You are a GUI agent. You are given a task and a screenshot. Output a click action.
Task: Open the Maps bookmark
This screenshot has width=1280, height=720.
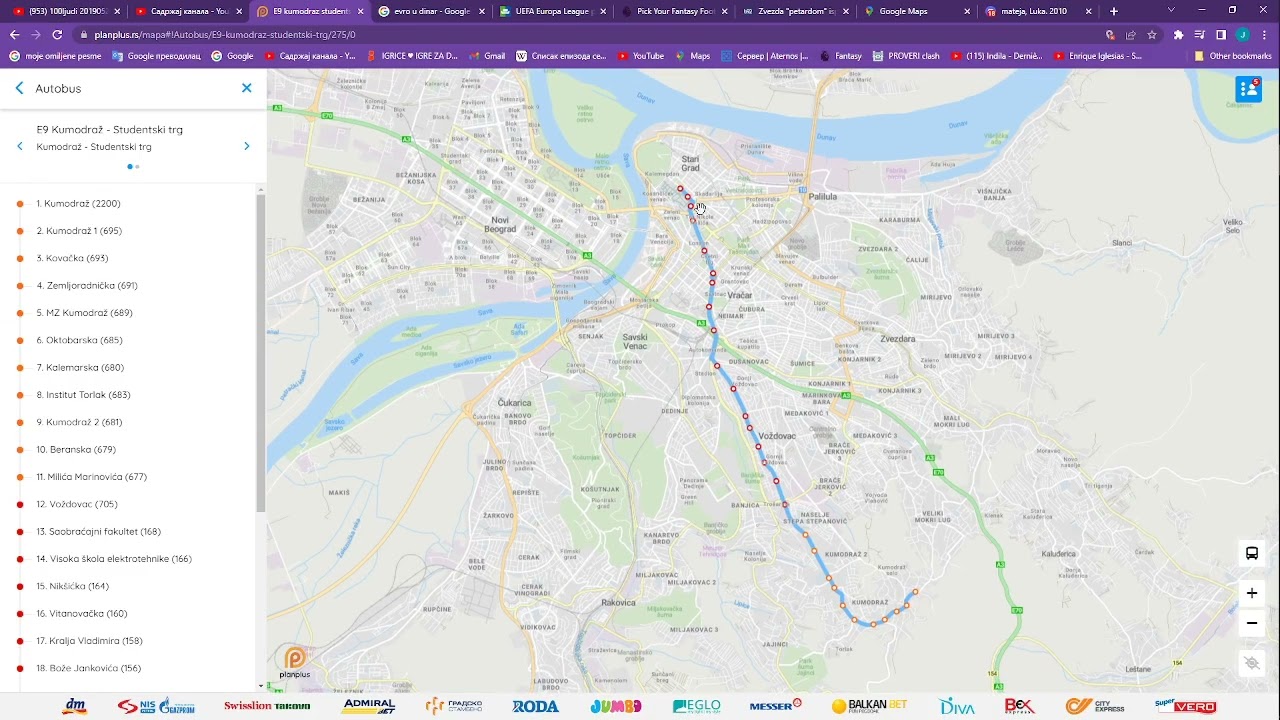pyautogui.click(x=692, y=56)
